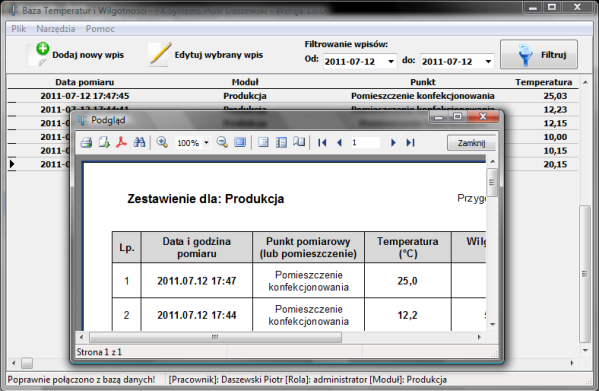599x391 pixels.
Task: Click preview scroll down arrow
Action: tap(492, 325)
